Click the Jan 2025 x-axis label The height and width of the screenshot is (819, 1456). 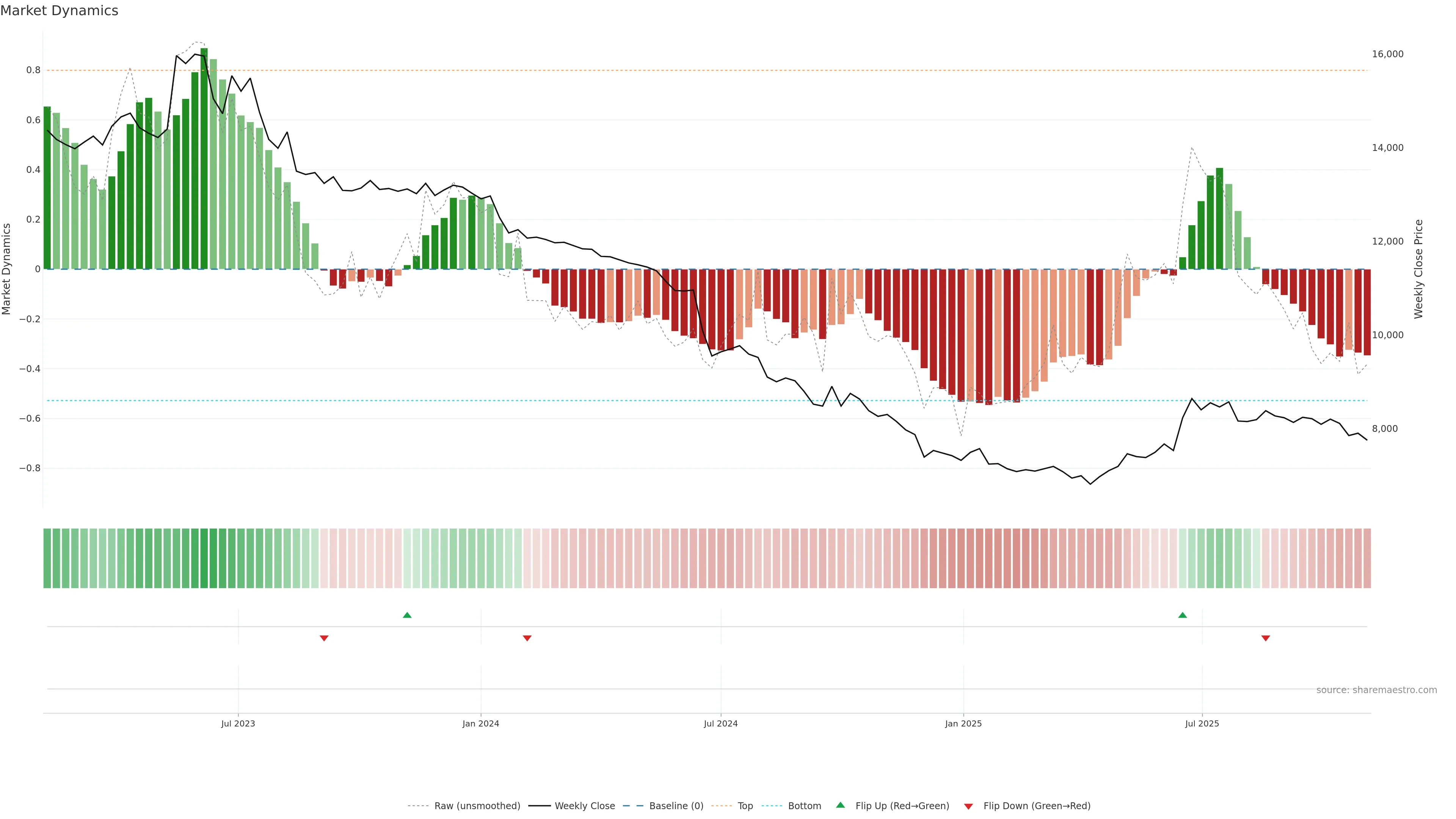(x=963, y=723)
